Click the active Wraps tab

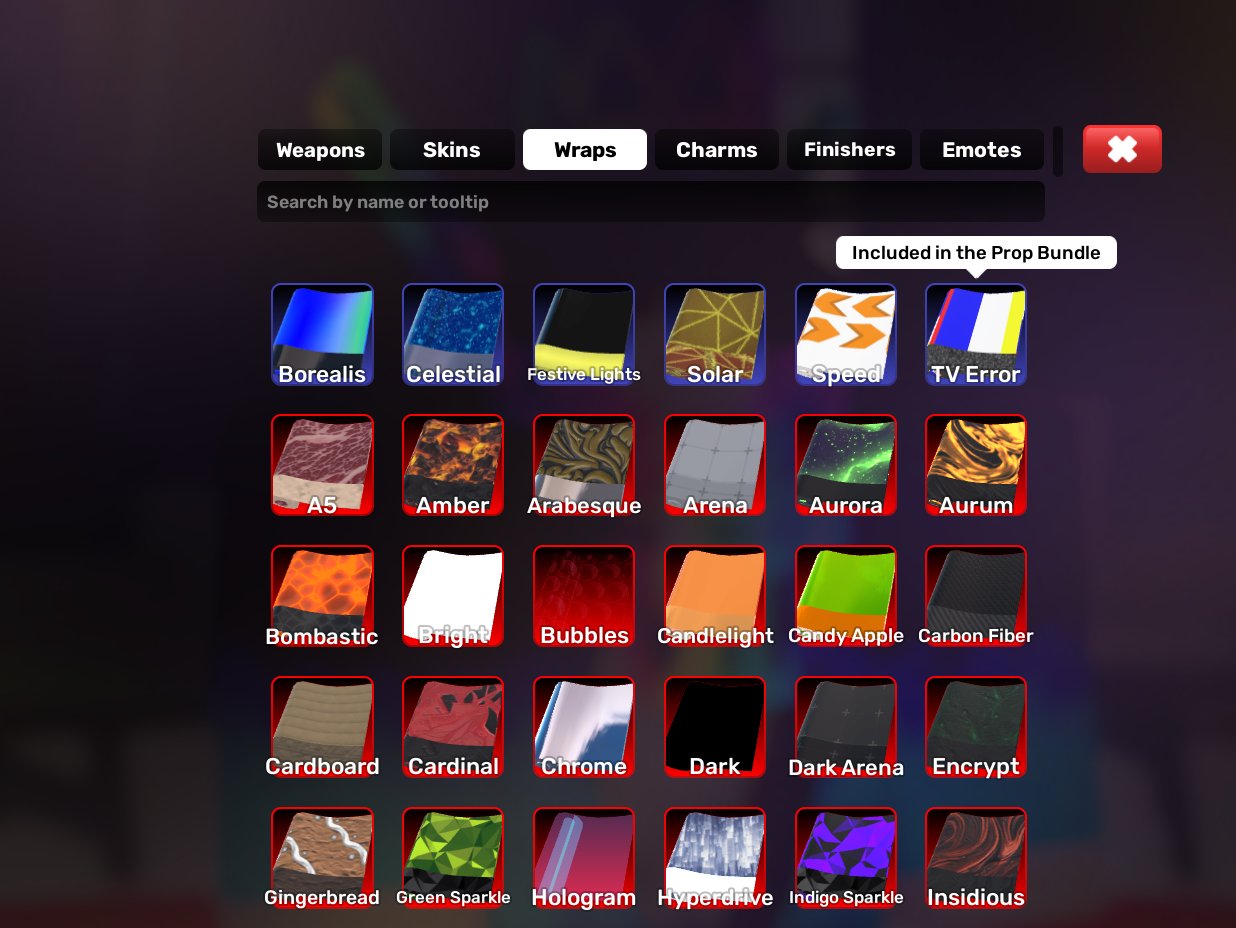(x=585, y=150)
